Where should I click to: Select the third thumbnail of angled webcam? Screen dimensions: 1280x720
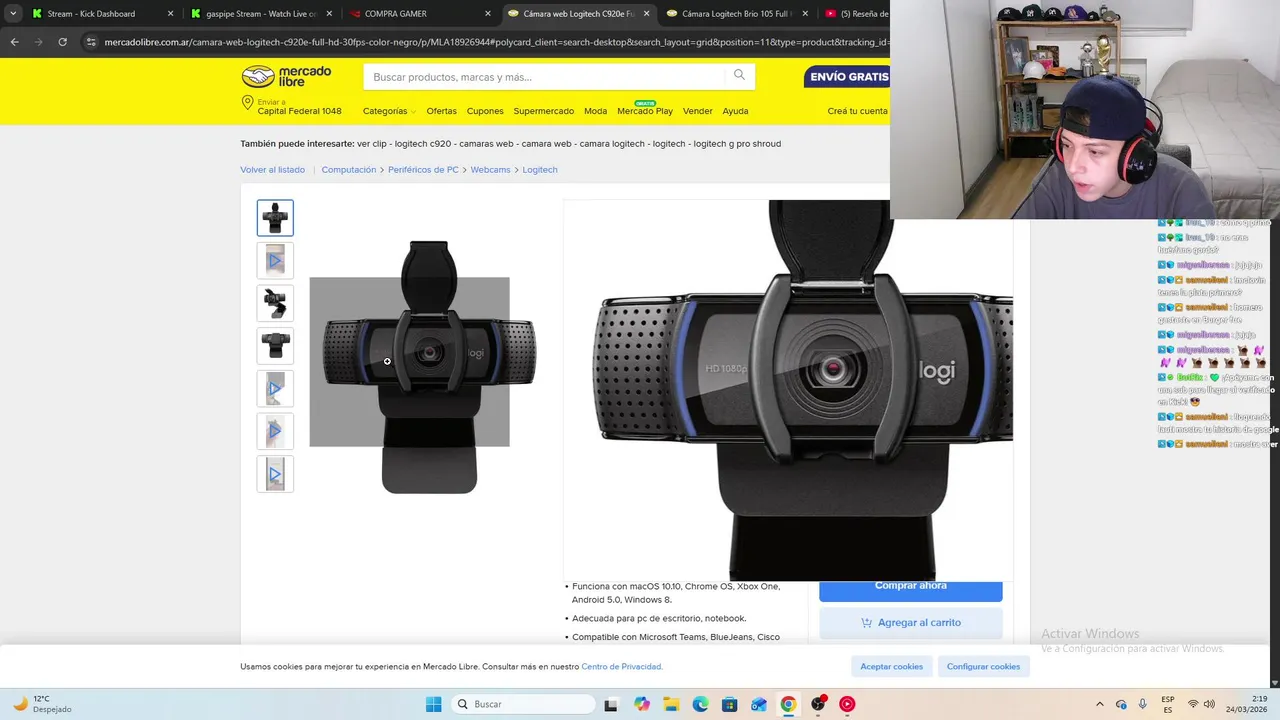[275, 303]
